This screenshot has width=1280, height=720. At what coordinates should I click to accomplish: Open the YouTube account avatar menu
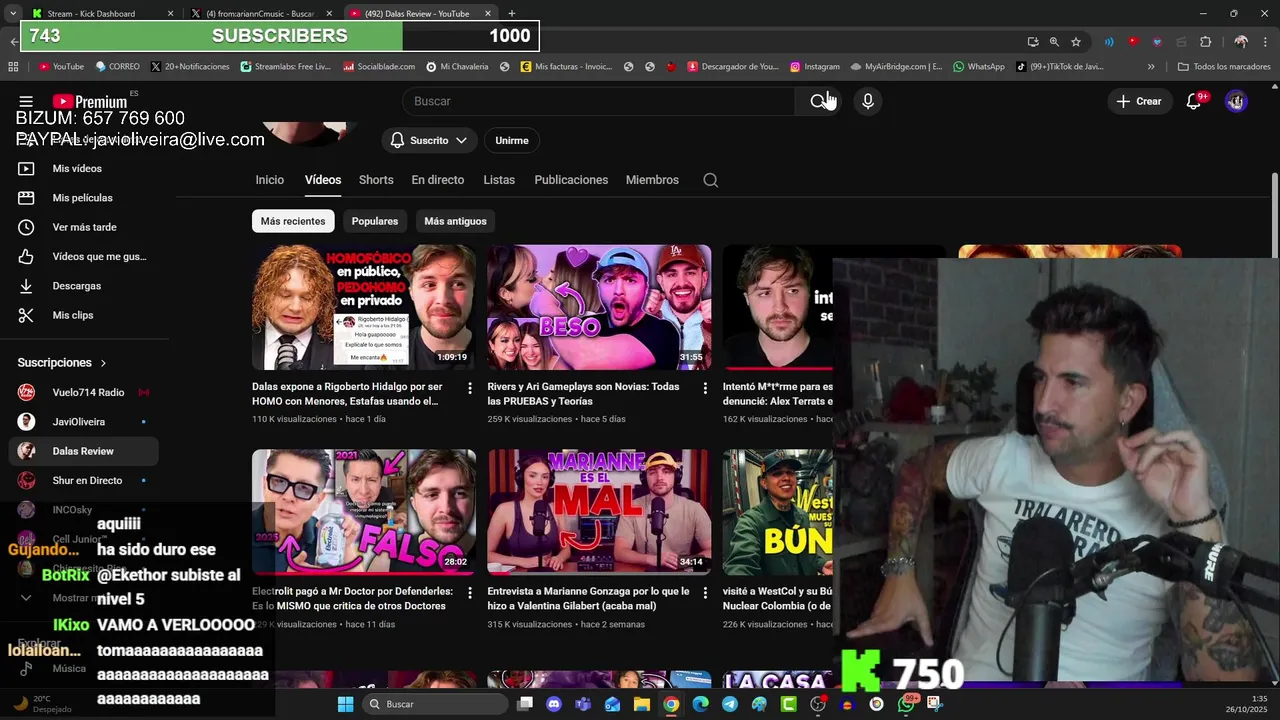[x=1236, y=101]
